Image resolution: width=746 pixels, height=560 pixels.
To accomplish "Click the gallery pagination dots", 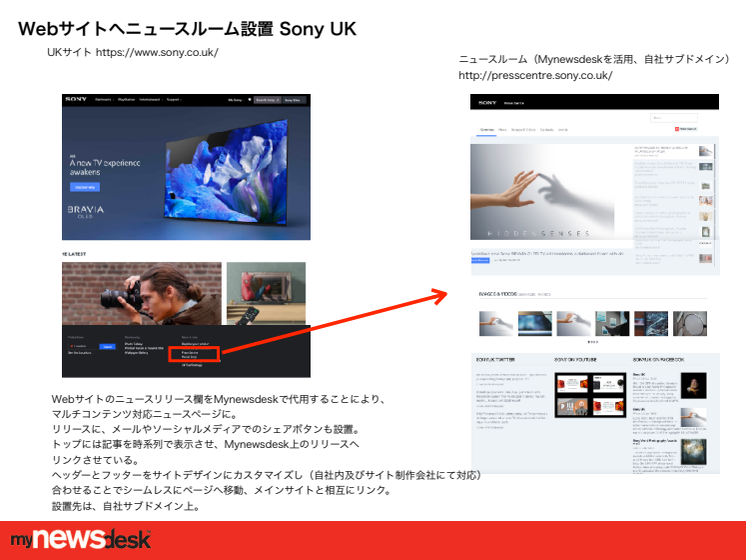I will coord(592,342).
